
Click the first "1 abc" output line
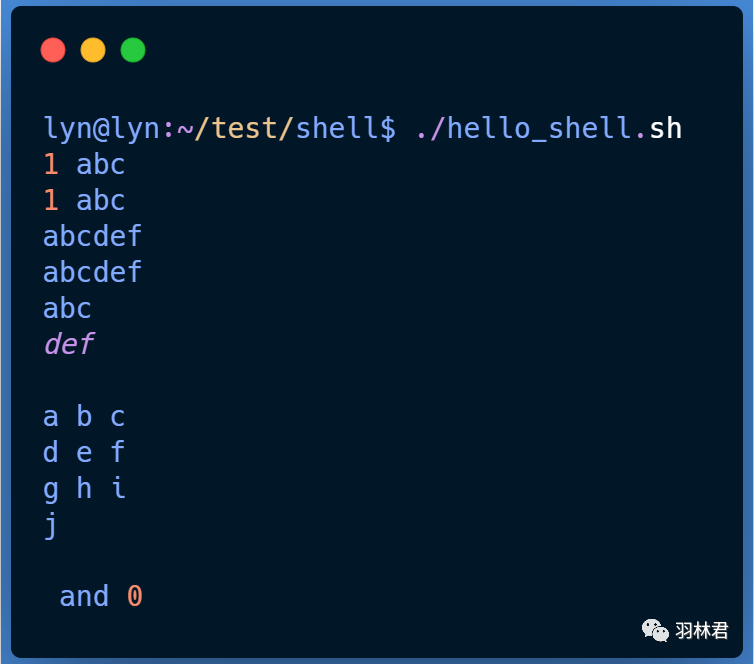[84, 164]
